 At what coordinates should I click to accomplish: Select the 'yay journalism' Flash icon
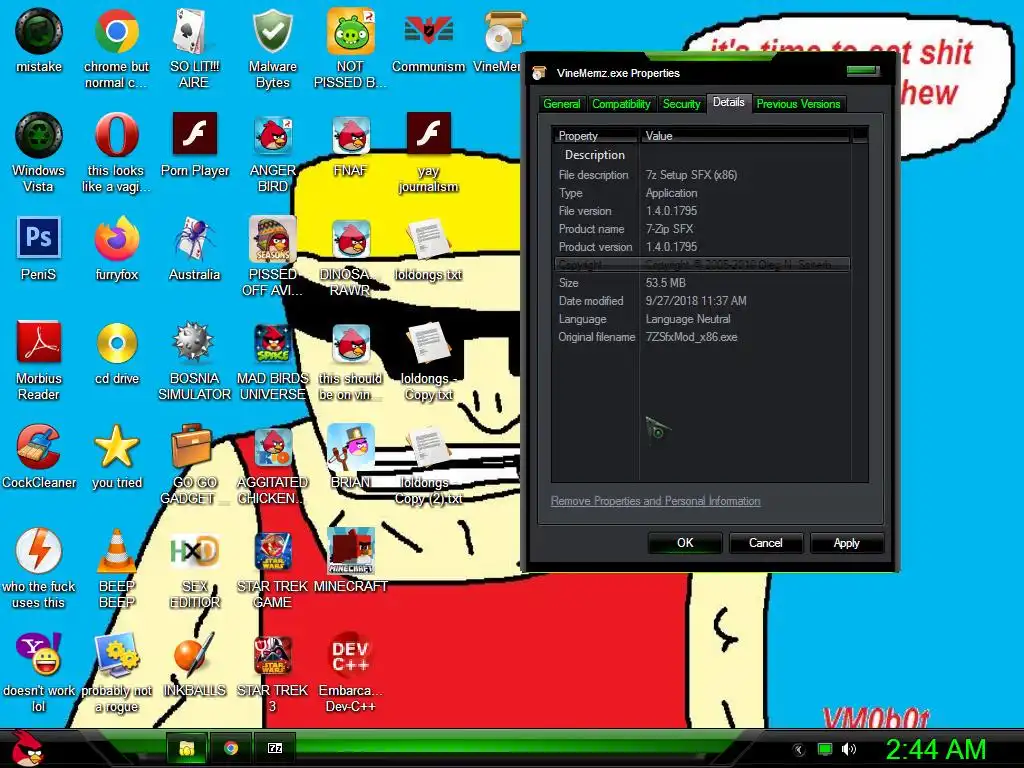coord(428,153)
